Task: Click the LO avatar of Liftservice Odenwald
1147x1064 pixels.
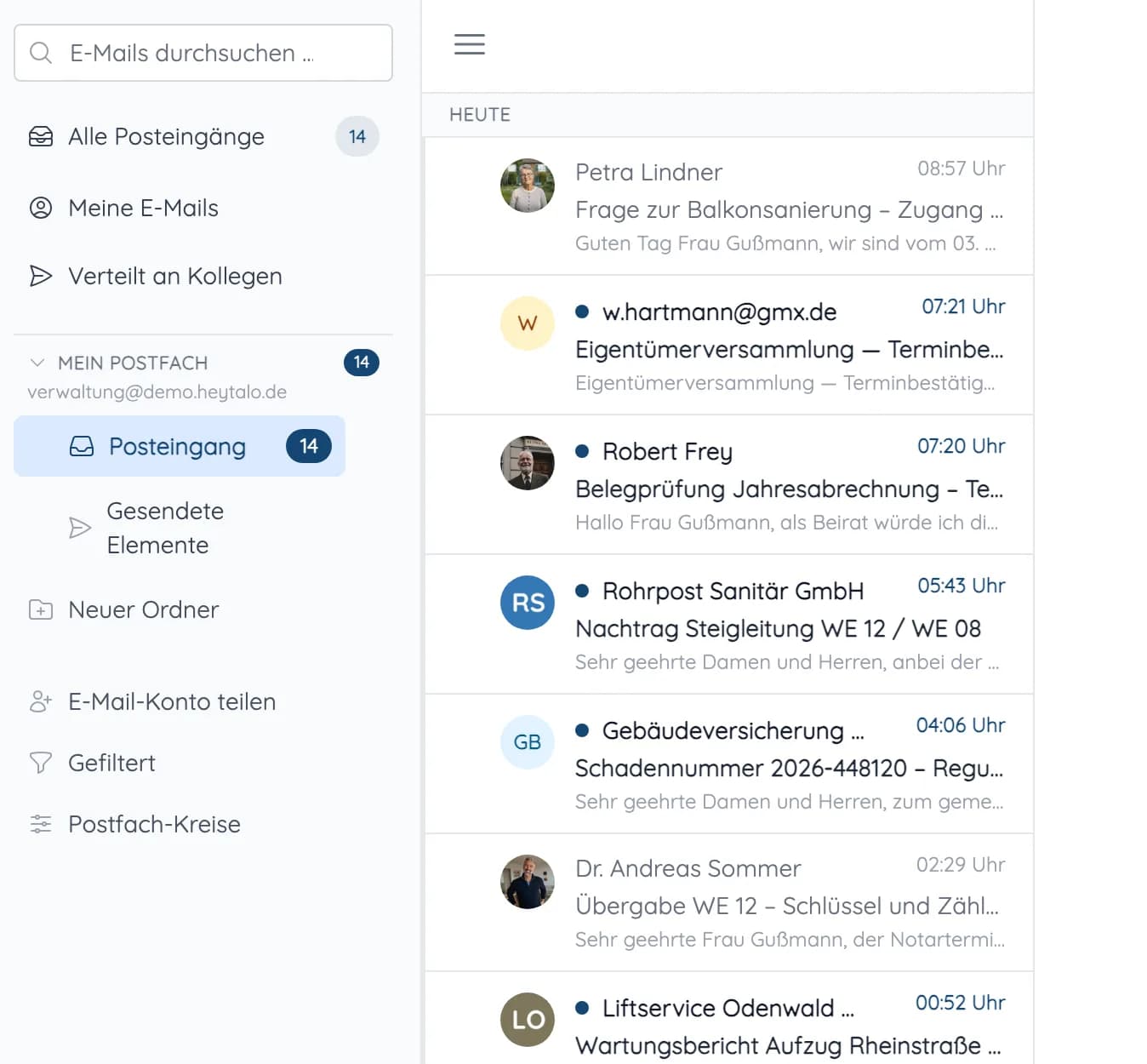Action: [x=528, y=1020]
